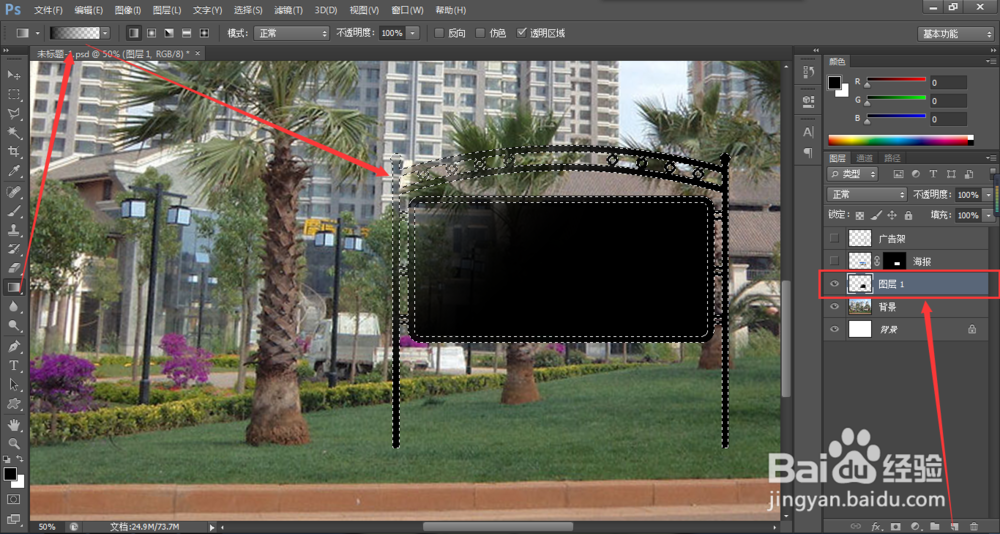Screen dimensions: 1000x534
Task: Open the tool preset picker arrow
Action: [38, 33]
